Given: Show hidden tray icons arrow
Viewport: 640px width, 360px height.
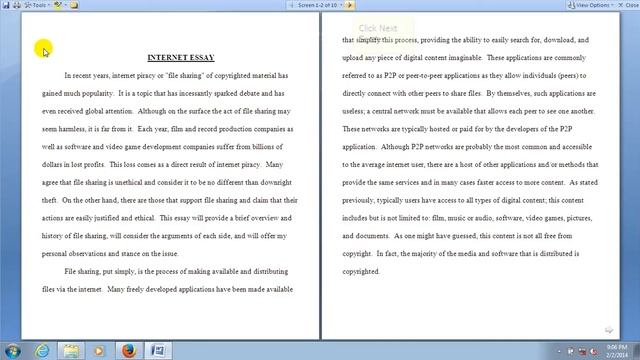Looking at the screenshot, I should tap(559, 351).
